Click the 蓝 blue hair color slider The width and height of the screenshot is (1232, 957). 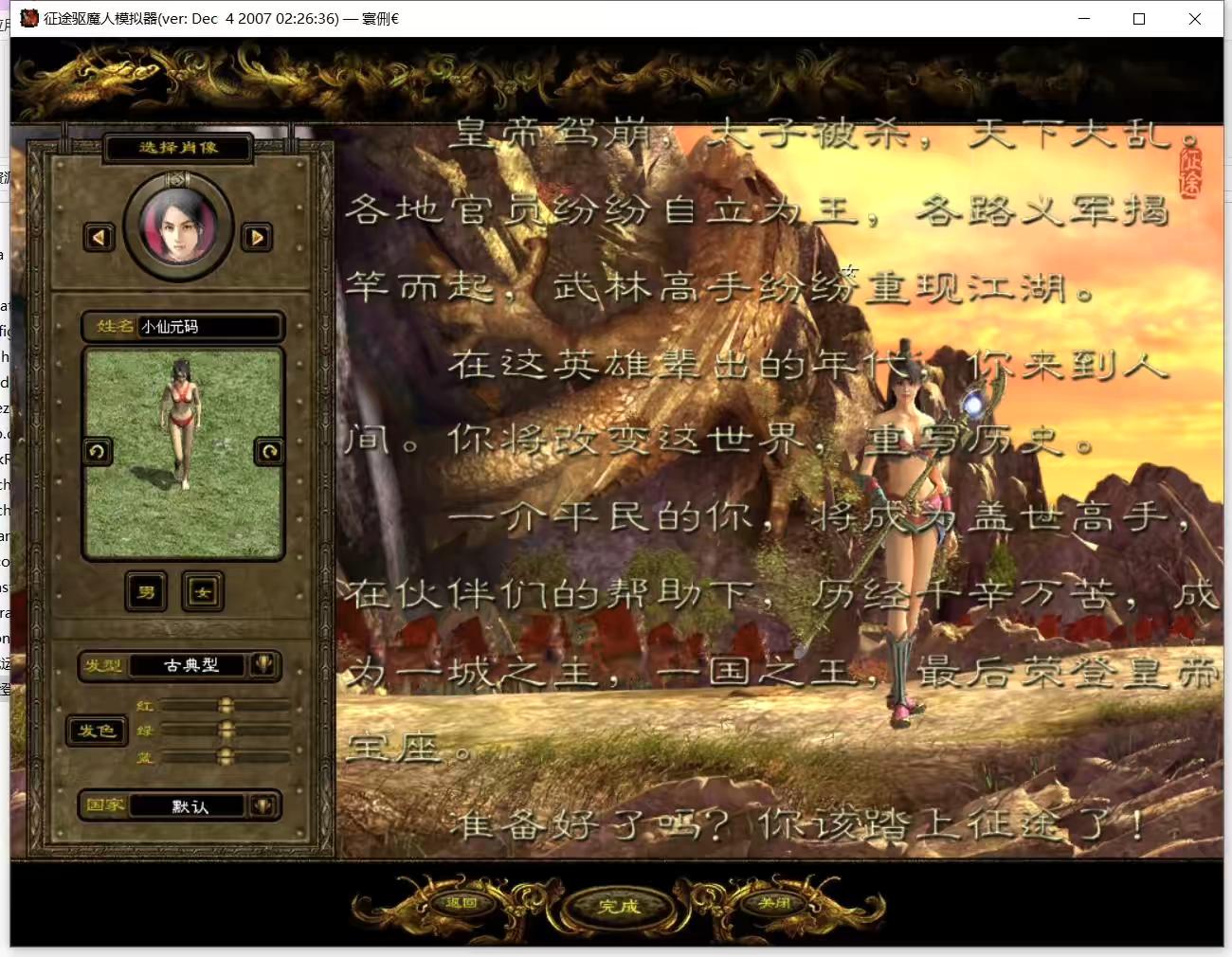coord(226,757)
